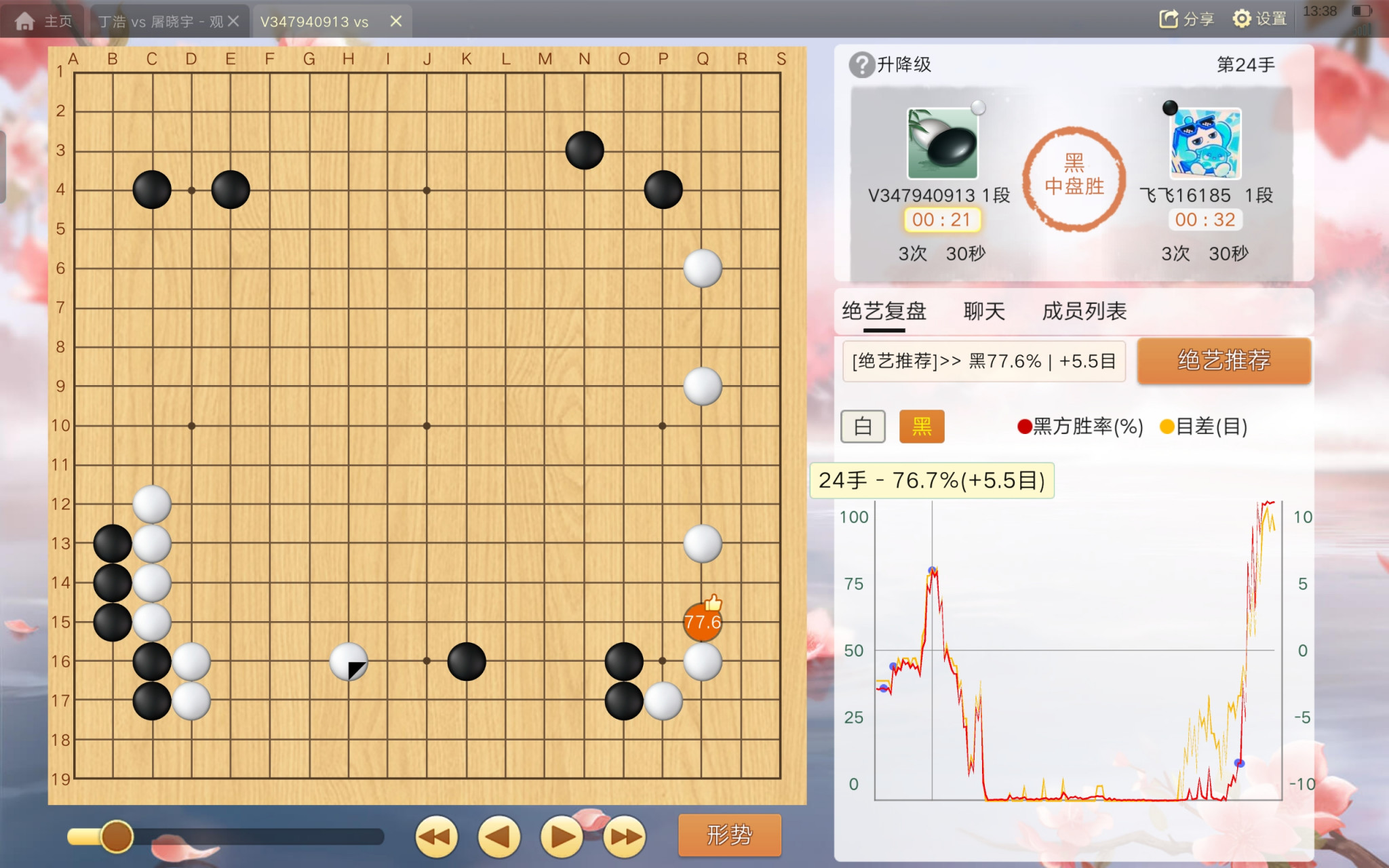Viewport: 1389px width, 868px height.
Task: Jump to first move with rewind button
Action: click(436, 837)
